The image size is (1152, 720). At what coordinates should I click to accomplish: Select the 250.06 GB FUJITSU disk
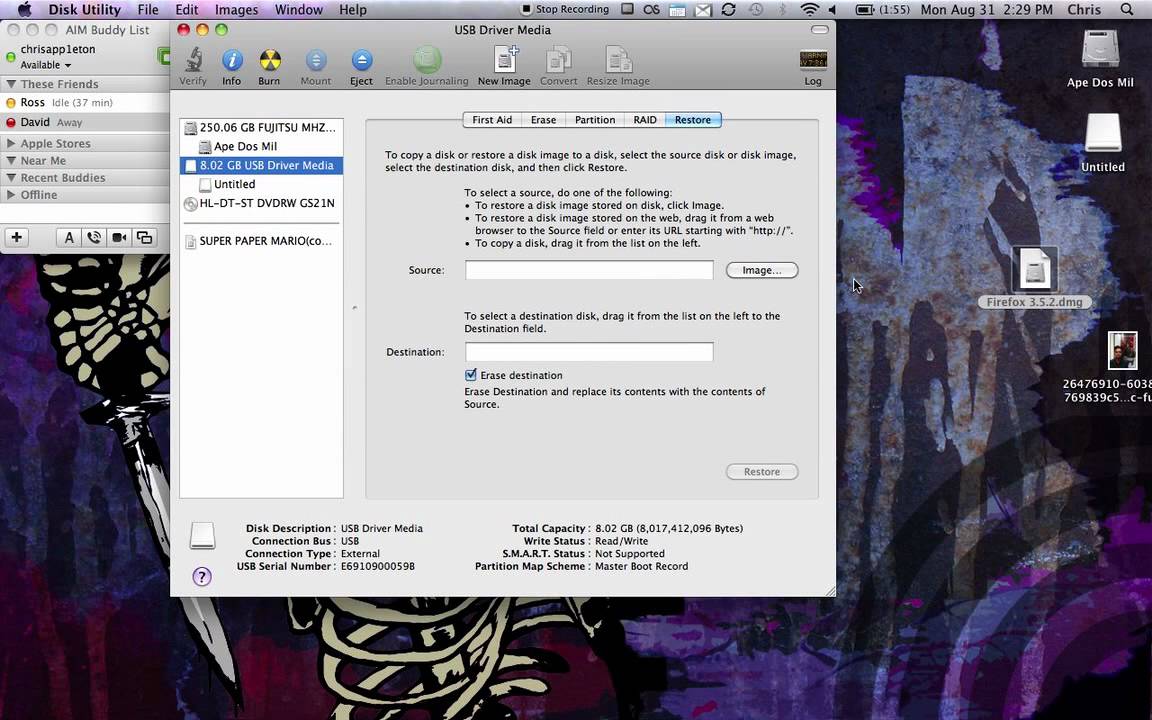coord(262,127)
